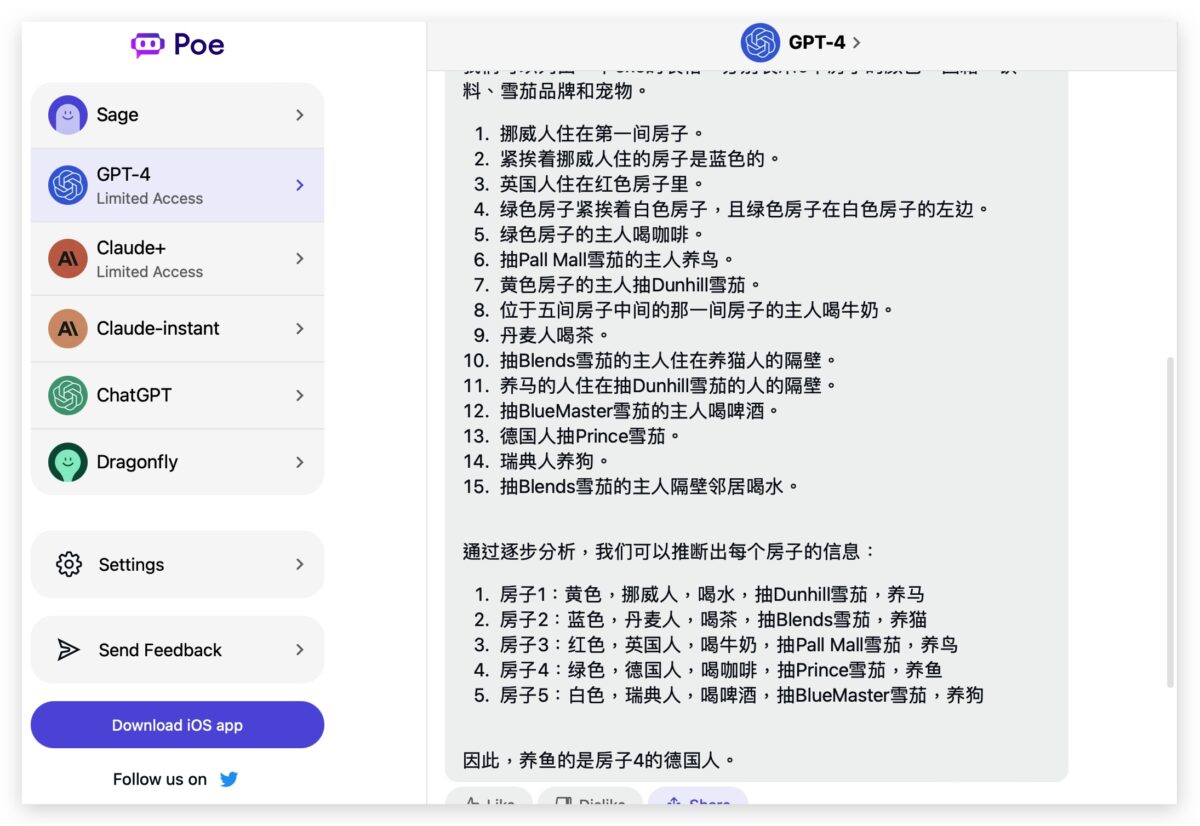Click the Settings gear icon
This screenshot has width=1200, height=826.
[69, 564]
